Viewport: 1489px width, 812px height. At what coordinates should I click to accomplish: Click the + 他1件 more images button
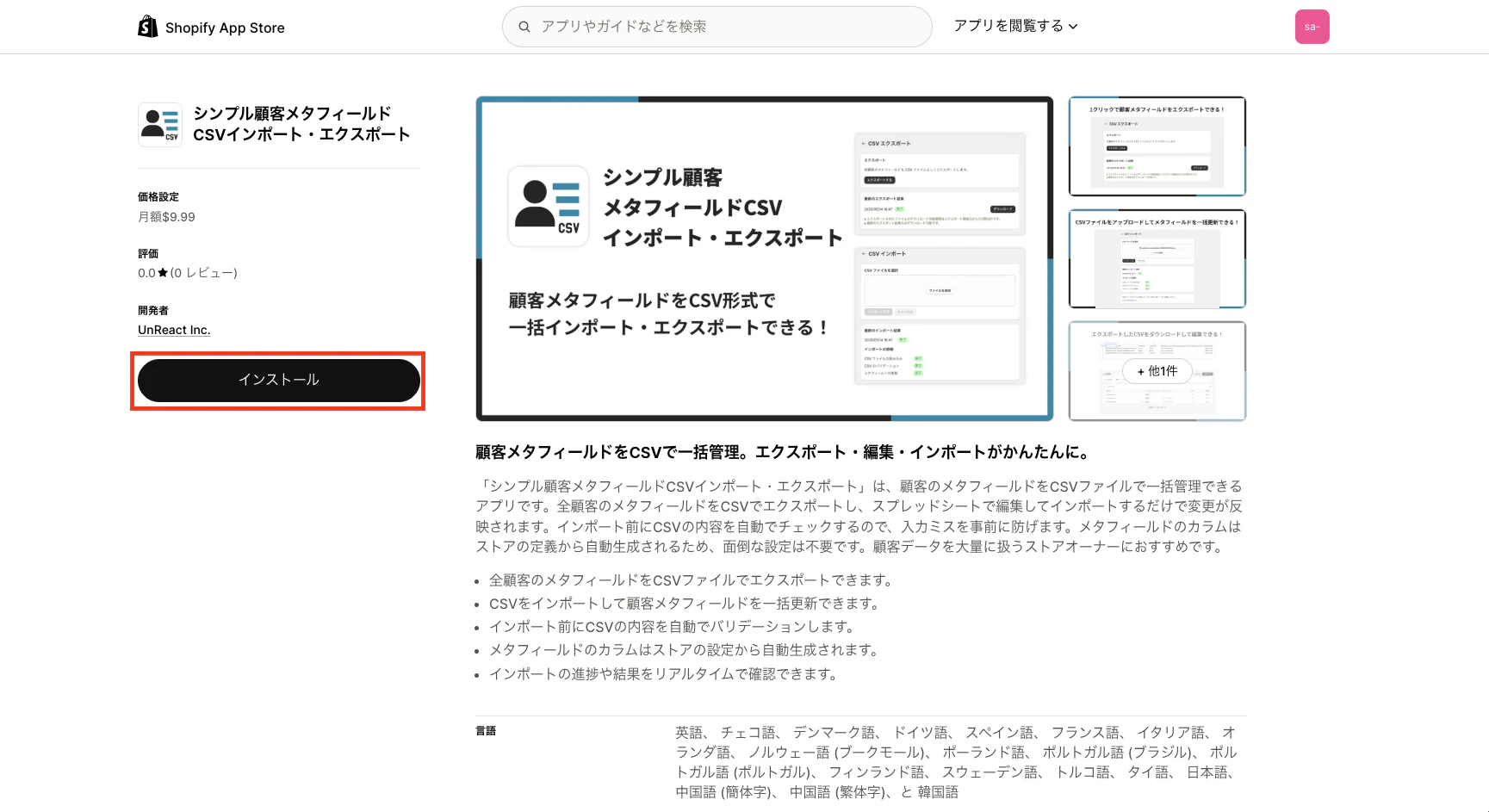click(x=1157, y=371)
